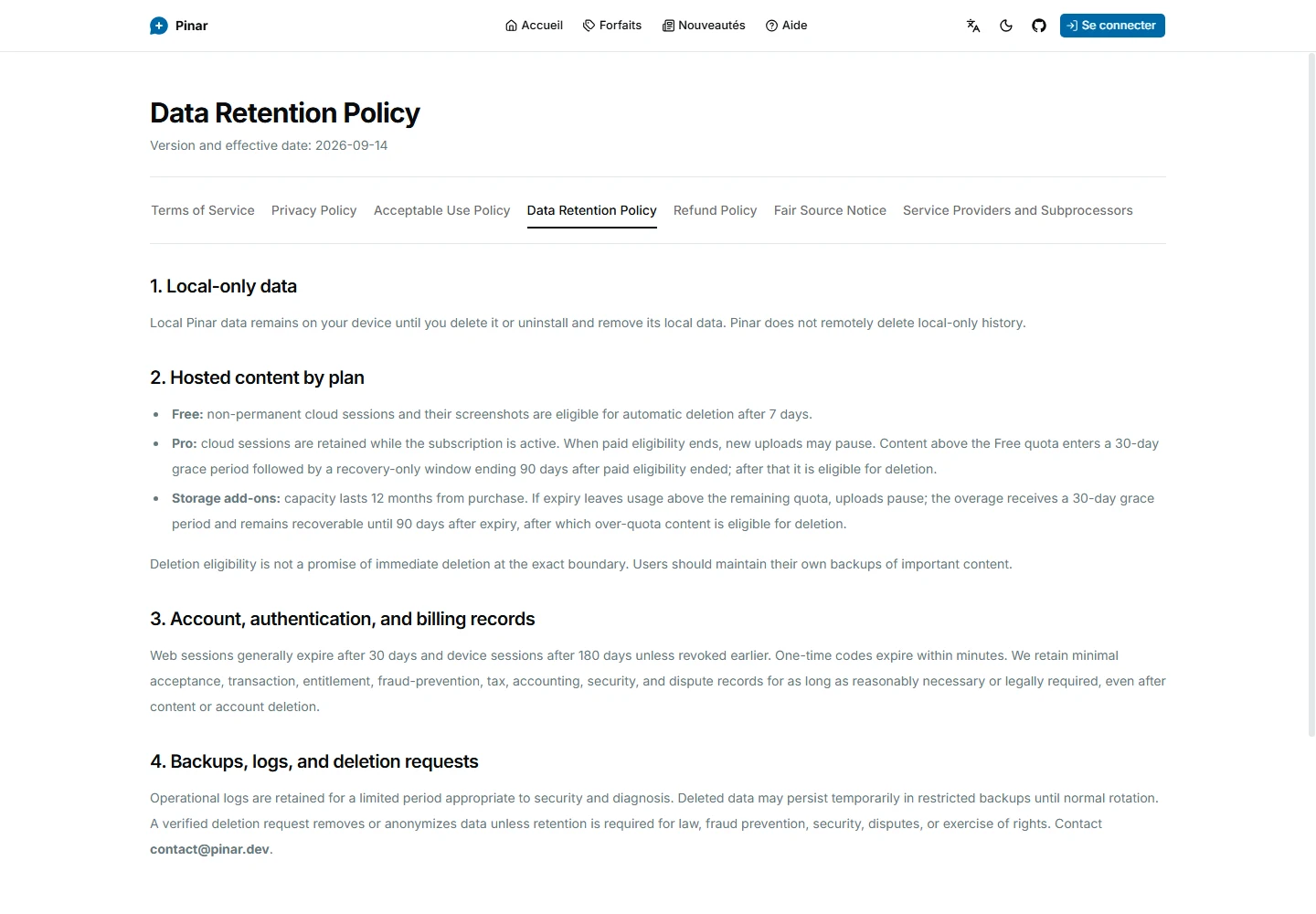
Task: Toggle dark mode with the moon icon
Action: pyautogui.click(x=1006, y=26)
